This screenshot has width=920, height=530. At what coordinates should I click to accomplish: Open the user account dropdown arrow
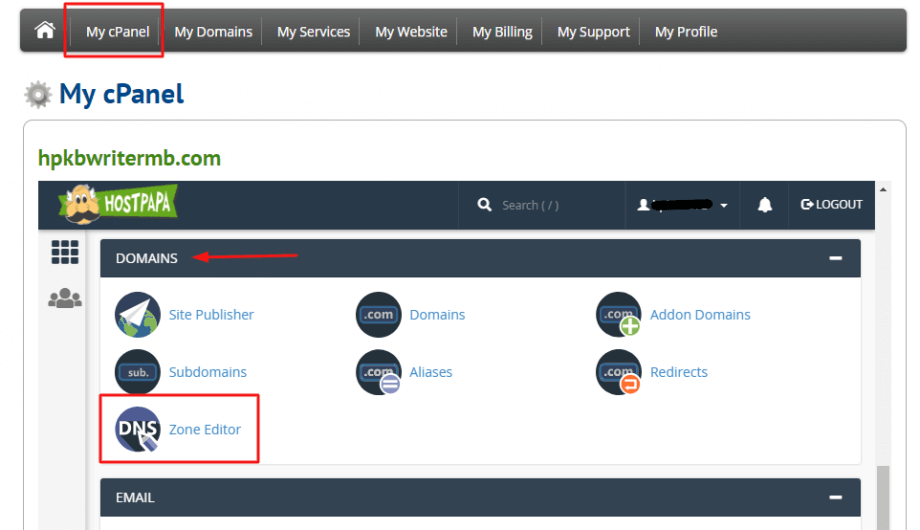[724, 205]
